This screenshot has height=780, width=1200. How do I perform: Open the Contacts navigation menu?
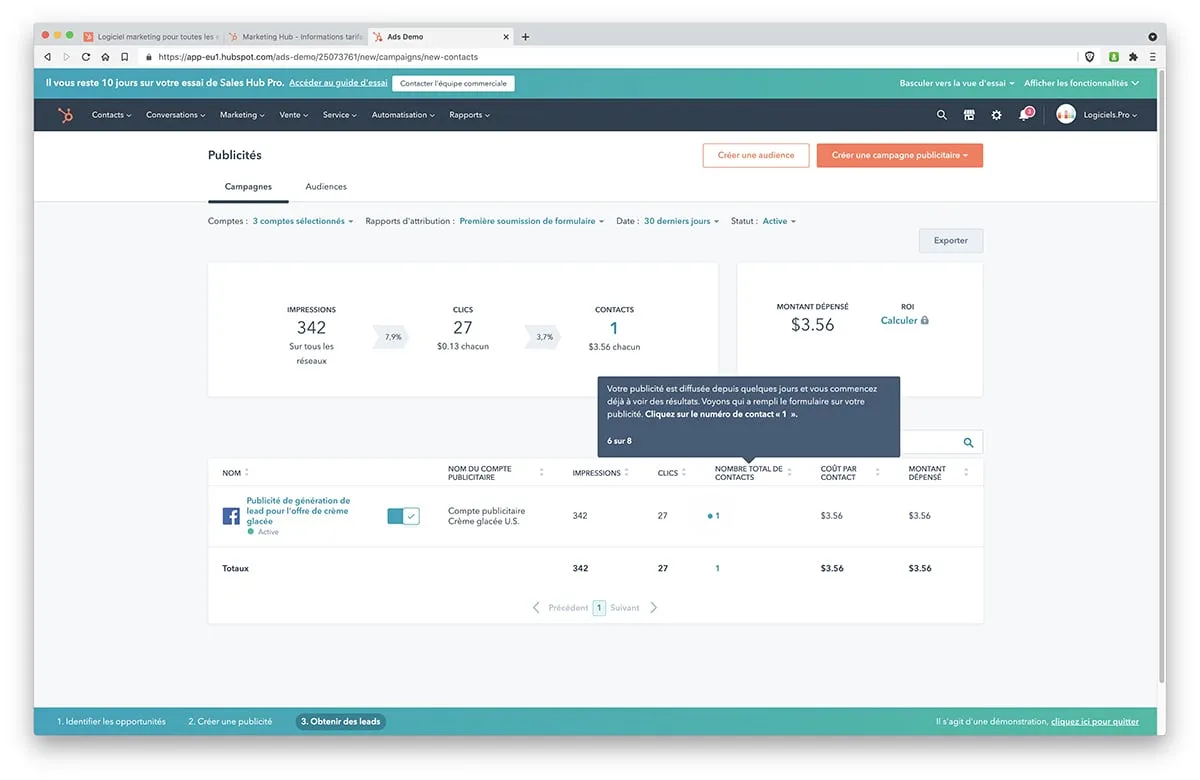(111, 115)
